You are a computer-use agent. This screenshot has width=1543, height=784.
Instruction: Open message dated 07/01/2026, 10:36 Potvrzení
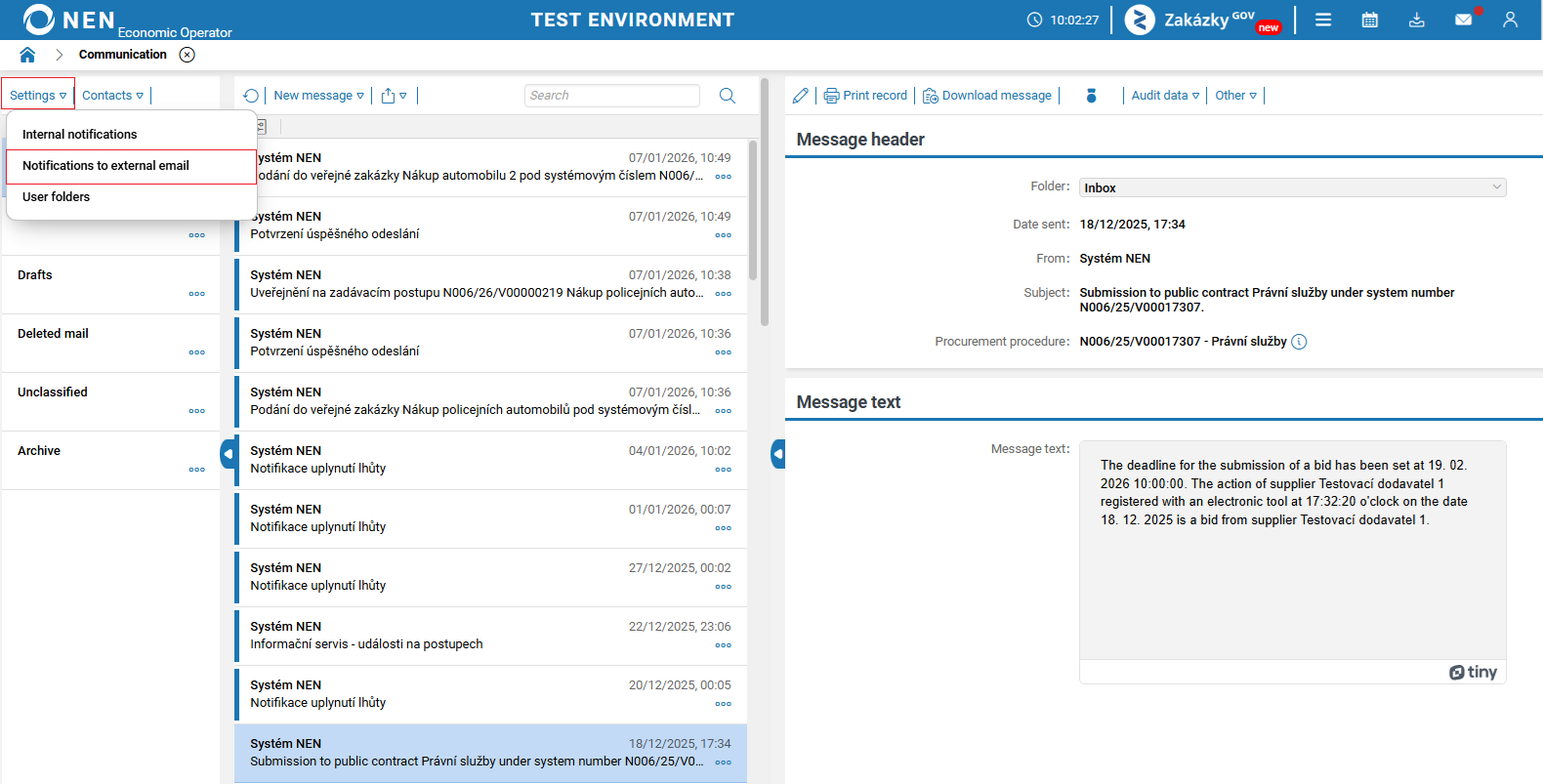490,343
